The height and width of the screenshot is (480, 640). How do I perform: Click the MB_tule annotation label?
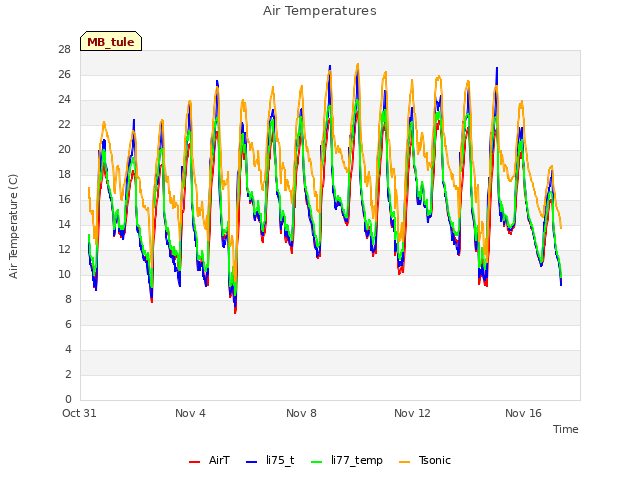[x=111, y=42]
